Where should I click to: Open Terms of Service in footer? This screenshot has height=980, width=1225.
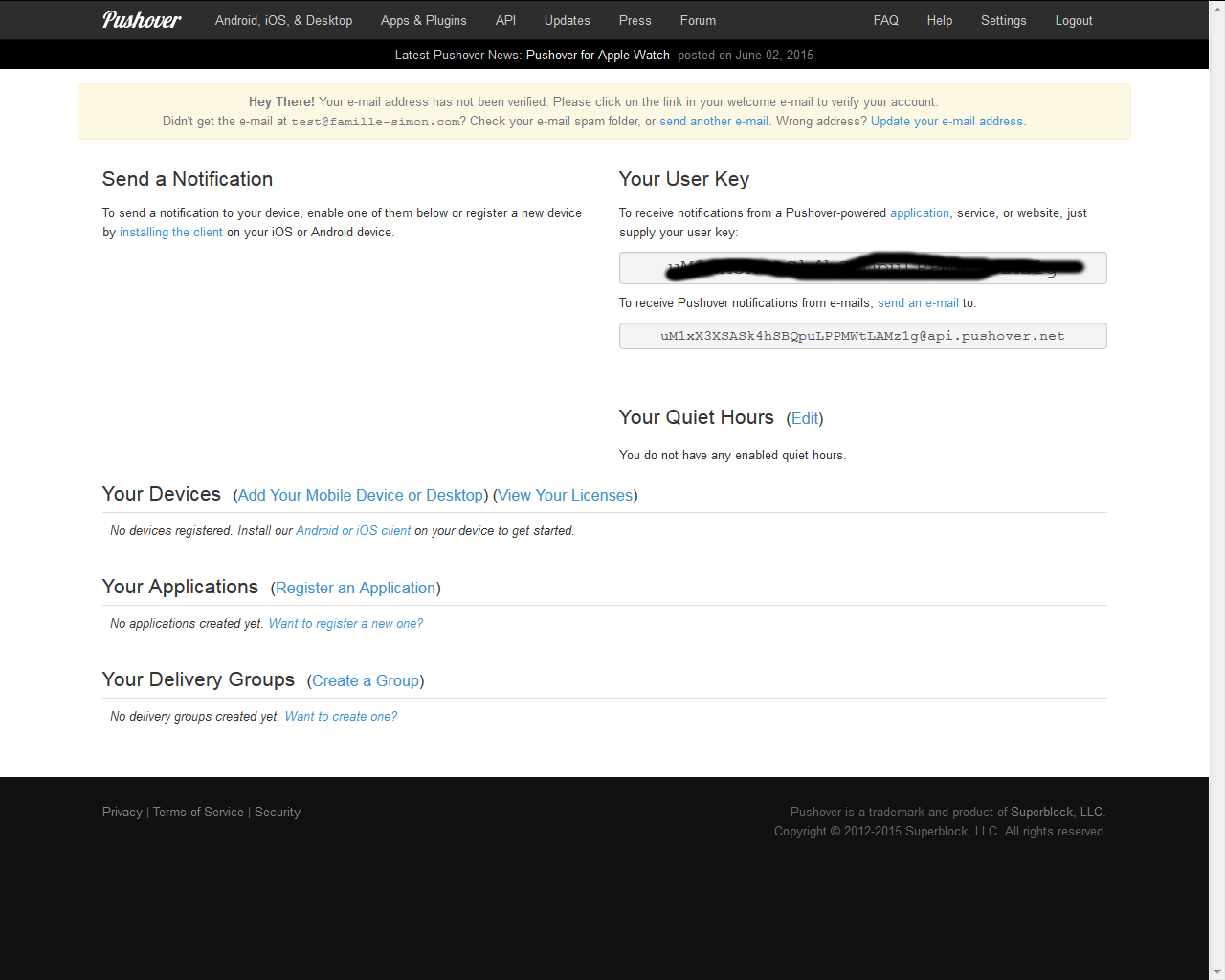198,813
